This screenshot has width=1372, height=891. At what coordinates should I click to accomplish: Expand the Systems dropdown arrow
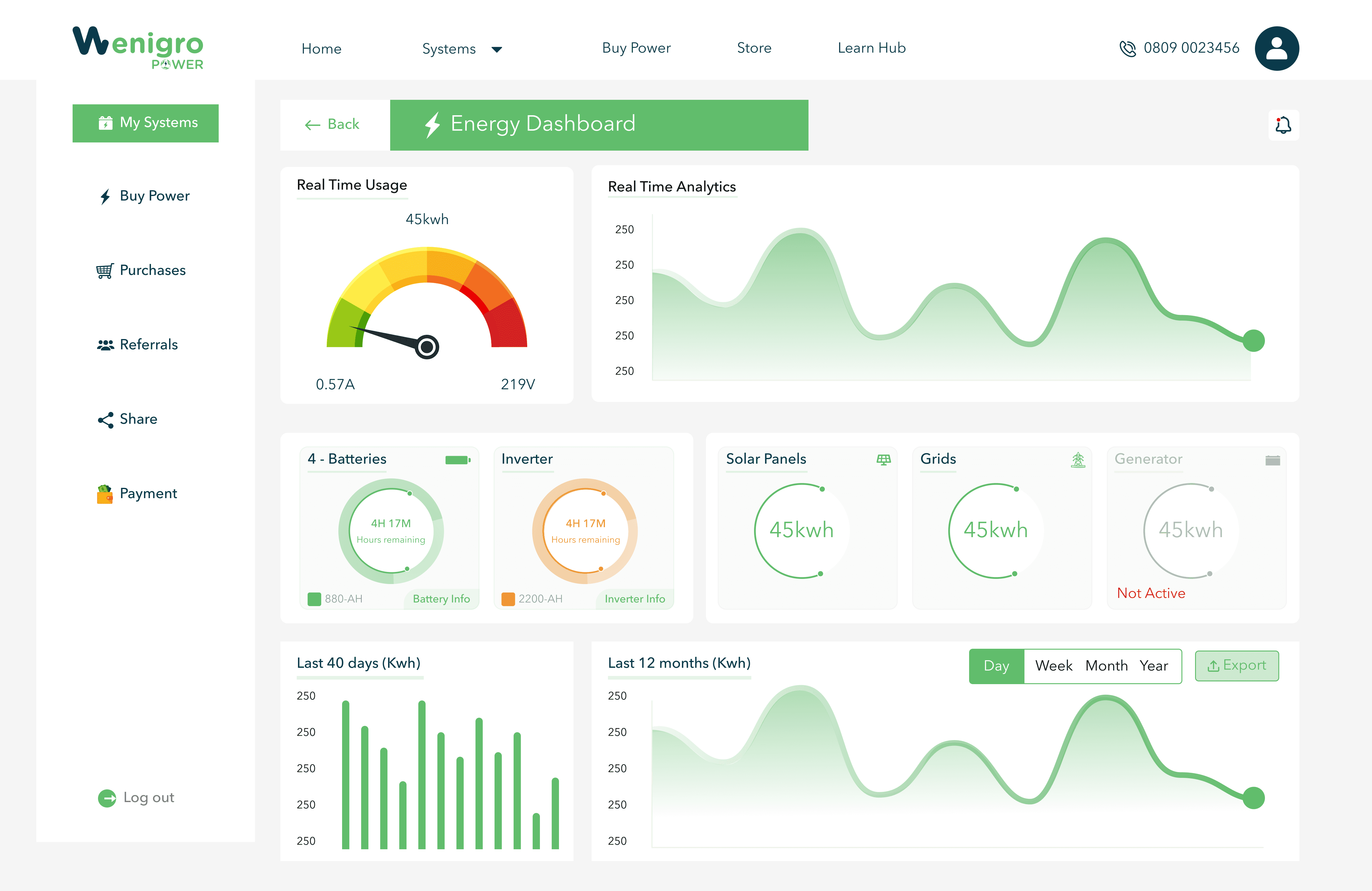(496, 50)
